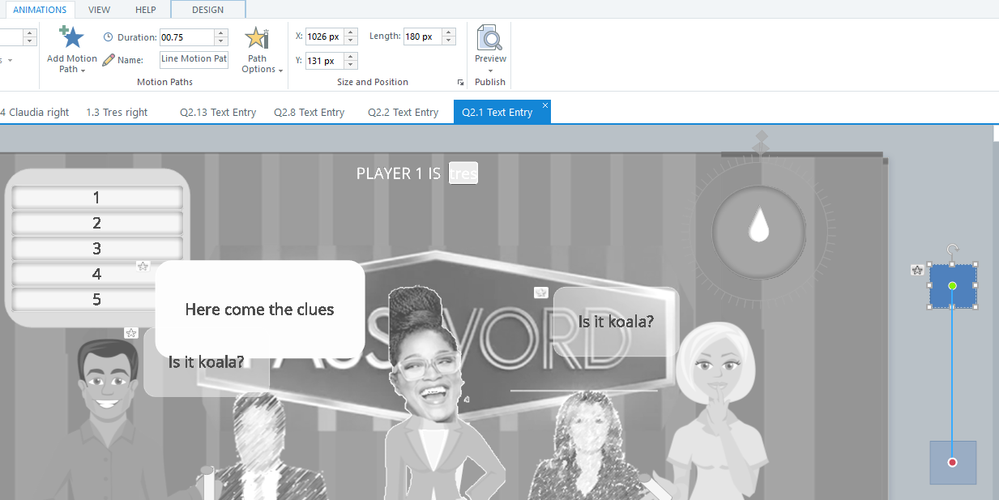The image size is (999, 500).
Task: Click the faded rectangle at the path end
Action: pyautogui.click(x=952, y=462)
